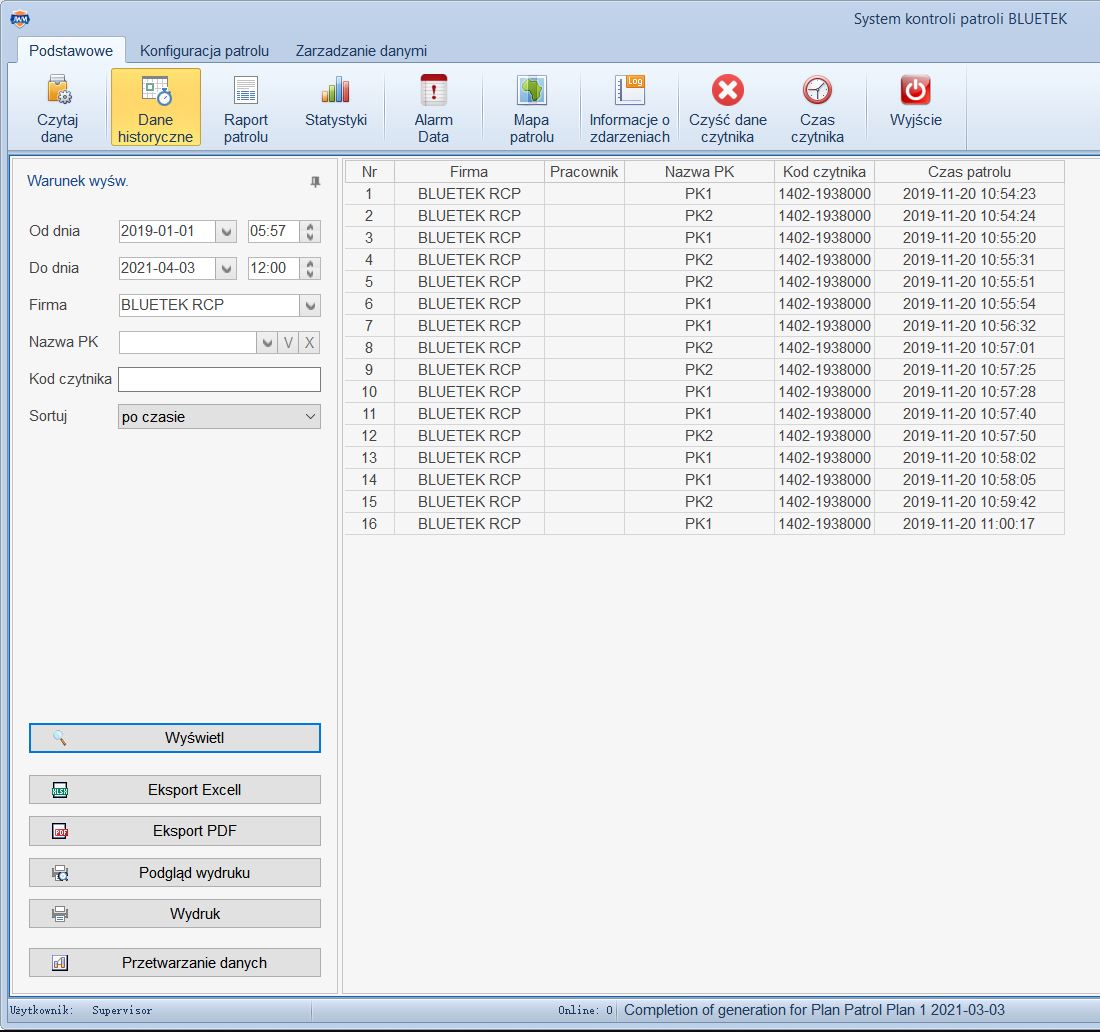
Task: Click the Do dnia date field 2021-04-03
Action: (167, 268)
